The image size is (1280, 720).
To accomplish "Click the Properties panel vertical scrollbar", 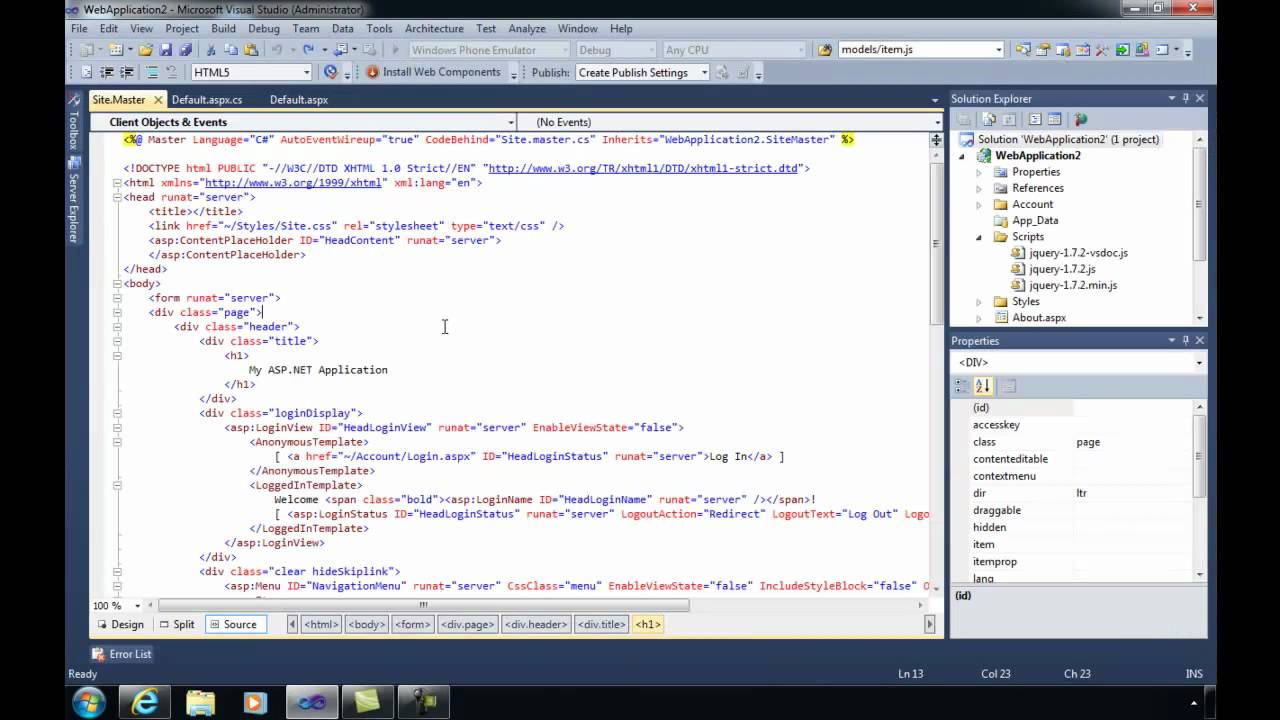I will pyautogui.click(x=1199, y=455).
